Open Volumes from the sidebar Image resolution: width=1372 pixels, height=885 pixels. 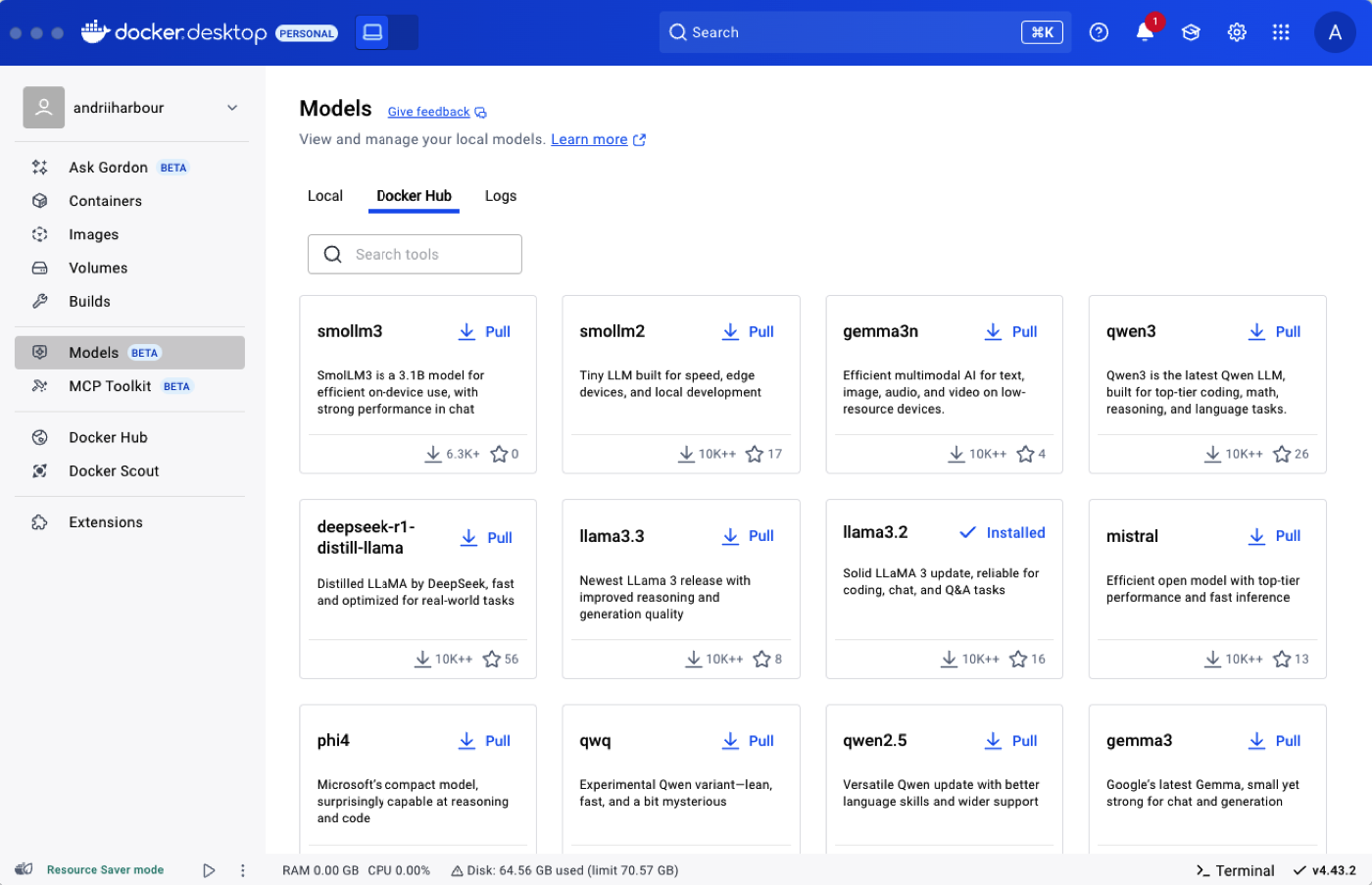pyautogui.click(x=129, y=268)
